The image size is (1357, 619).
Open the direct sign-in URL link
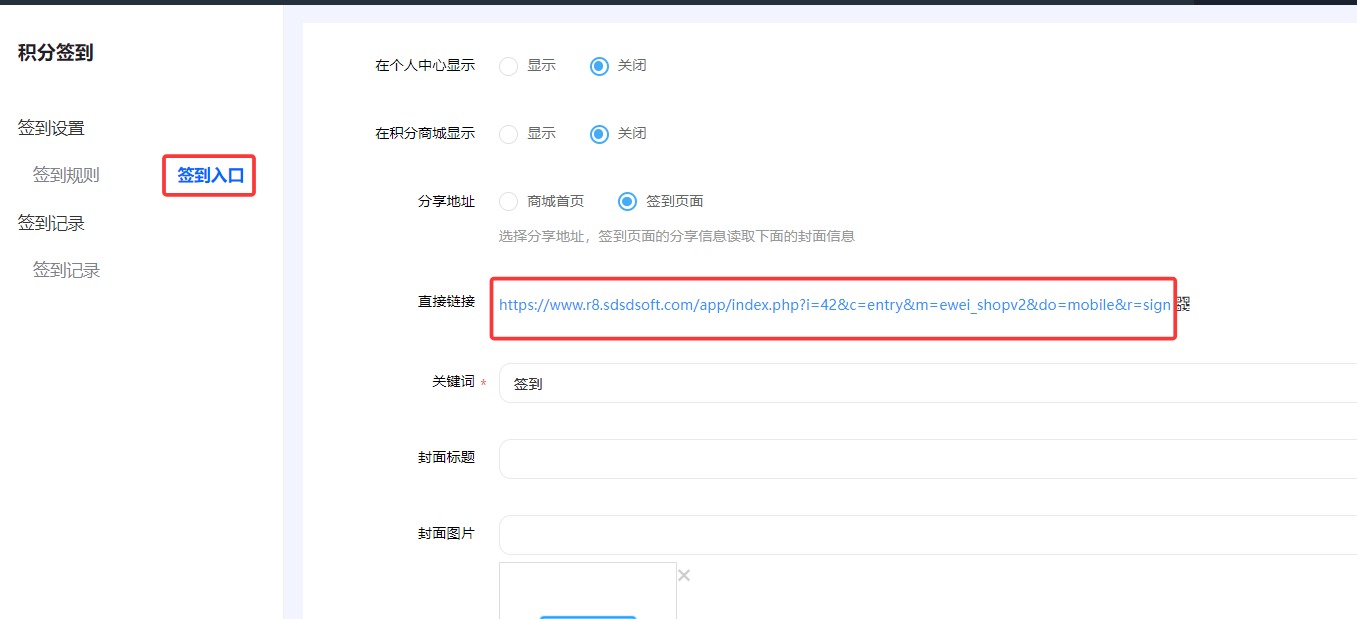834,305
